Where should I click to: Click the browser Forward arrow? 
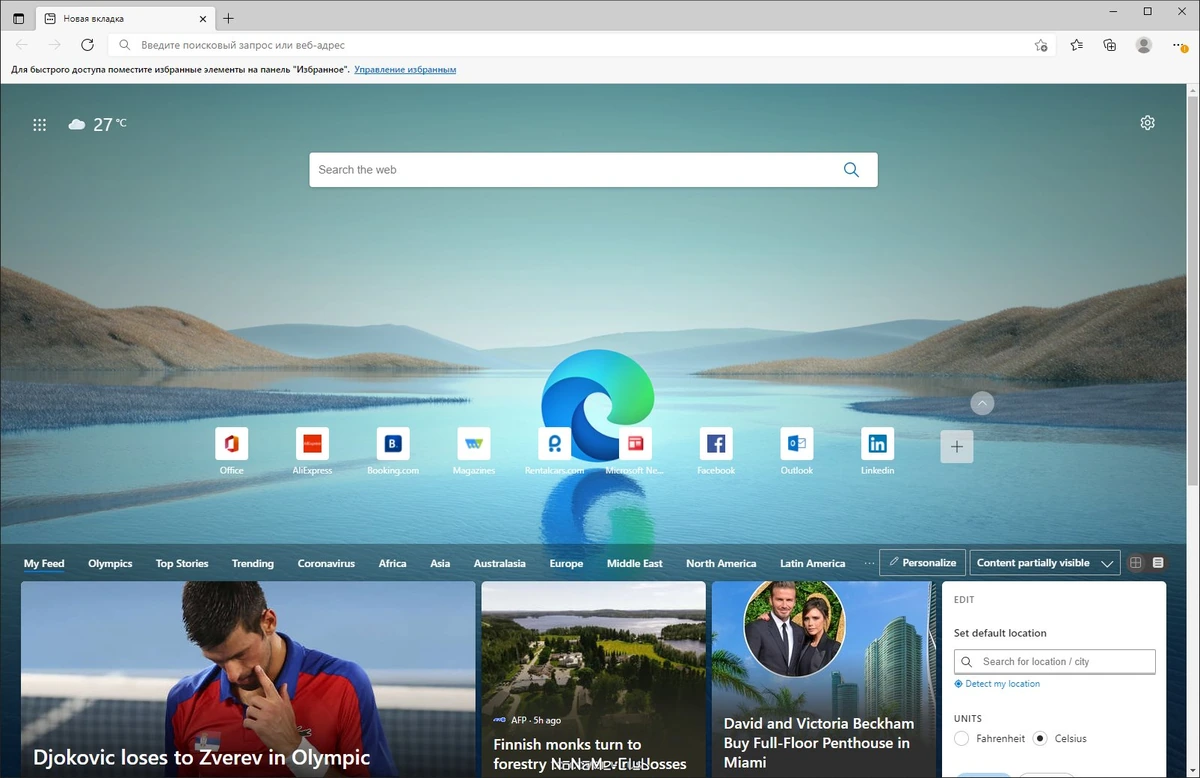(54, 45)
